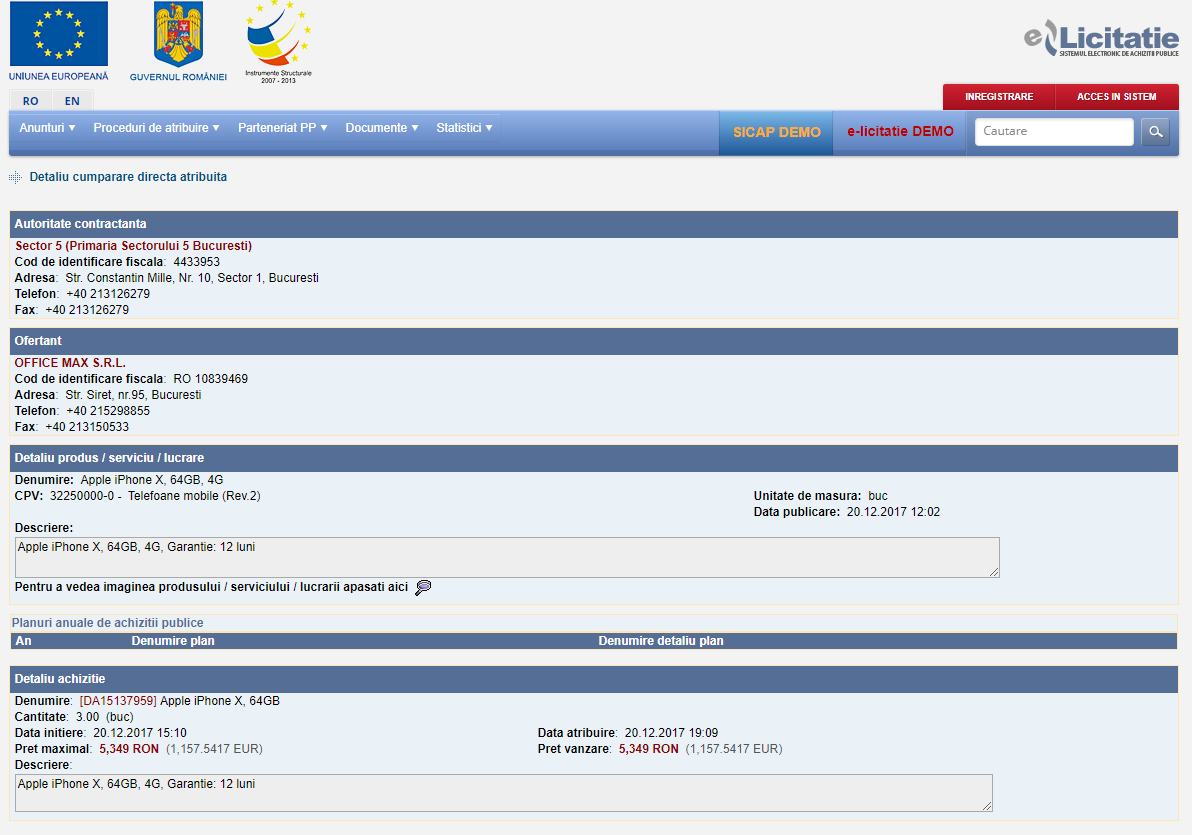Click the Planuri anuale de achizitii publice title
Screen dimensions: 1192x835
click(x=107, y=623)
